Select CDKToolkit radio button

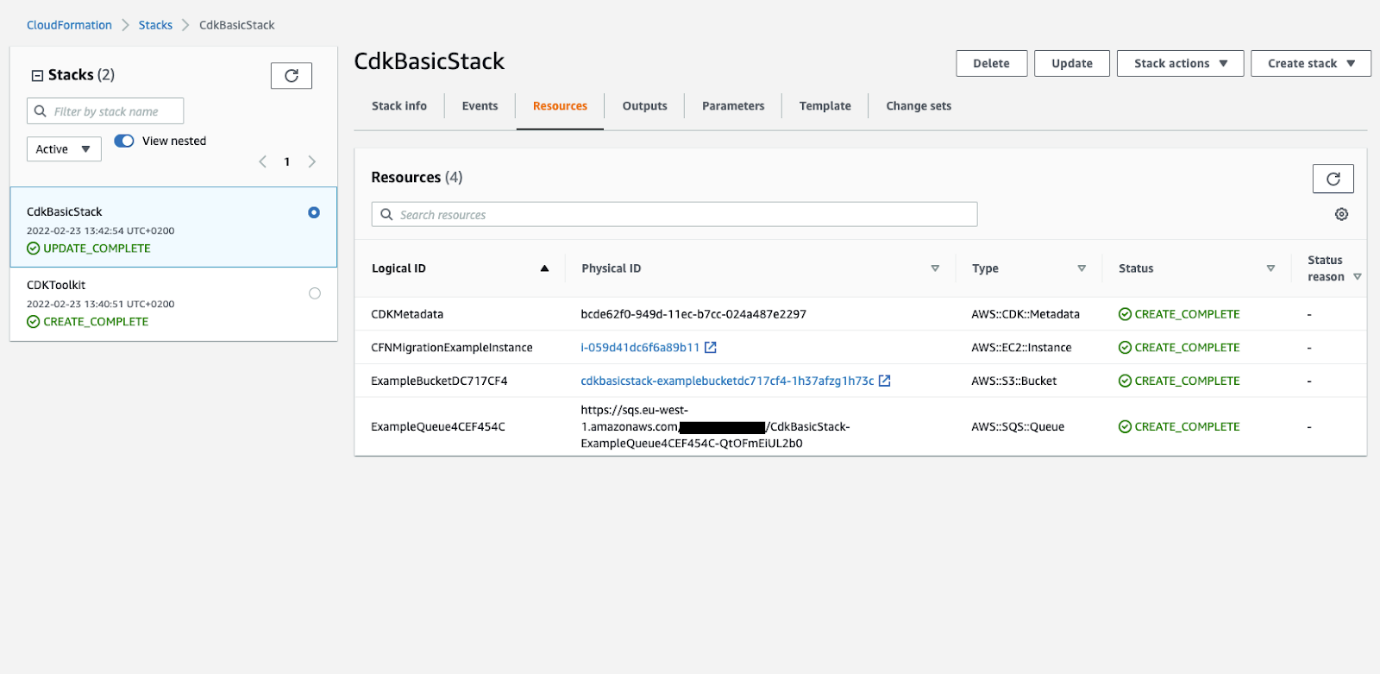(315, 293)
